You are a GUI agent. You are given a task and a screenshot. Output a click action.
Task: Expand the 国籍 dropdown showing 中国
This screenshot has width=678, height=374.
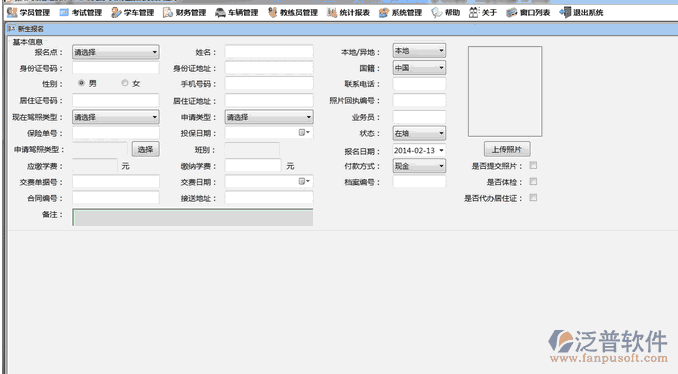pos(419,67)
